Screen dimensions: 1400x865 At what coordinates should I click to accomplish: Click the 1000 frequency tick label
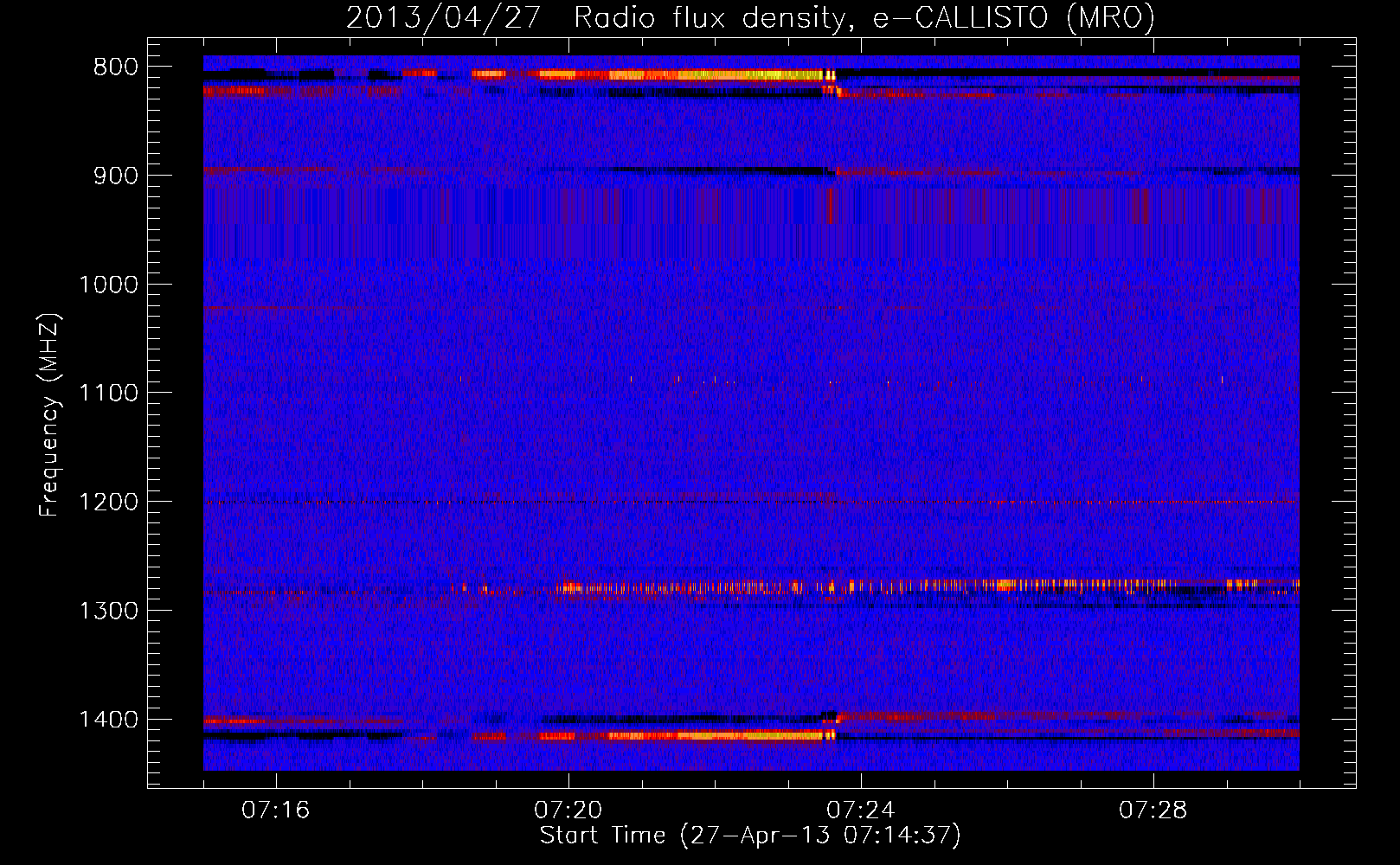108,285
